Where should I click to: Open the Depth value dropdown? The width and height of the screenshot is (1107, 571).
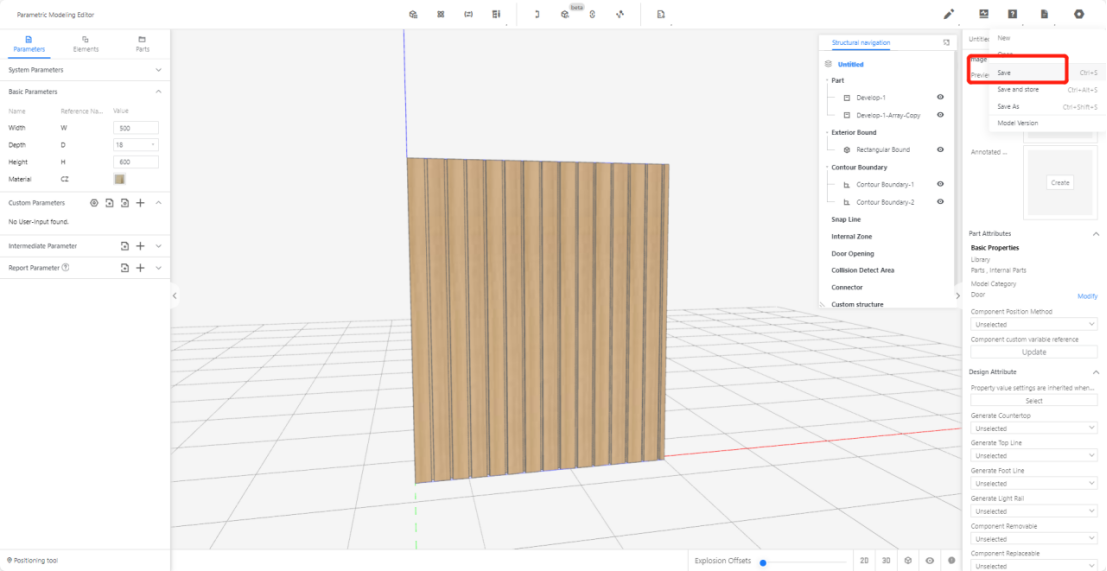tap(136, 145)
